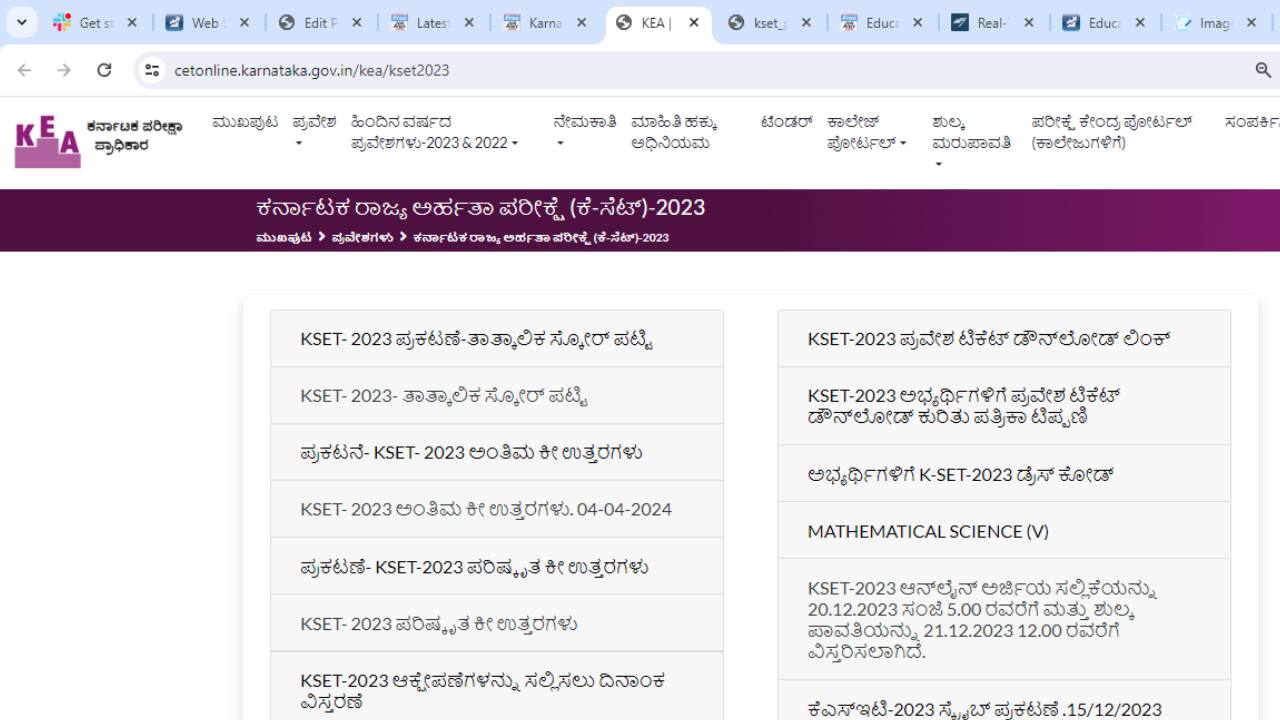Screen dimensions: 1280x720
Task: Close the active KEA tab
Action: click(x=694, y=22)
